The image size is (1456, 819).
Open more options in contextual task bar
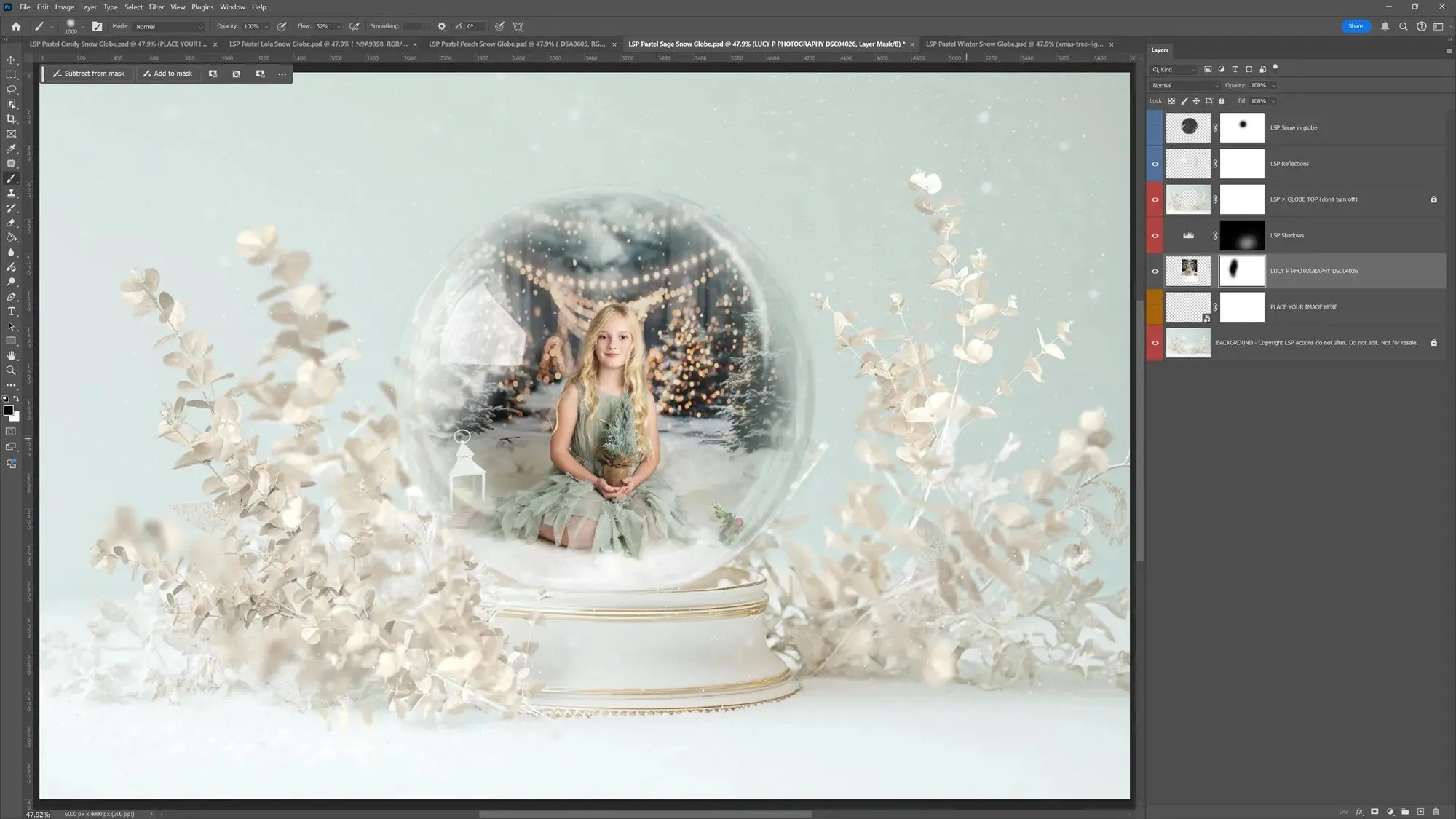click(x=282, y=74)
